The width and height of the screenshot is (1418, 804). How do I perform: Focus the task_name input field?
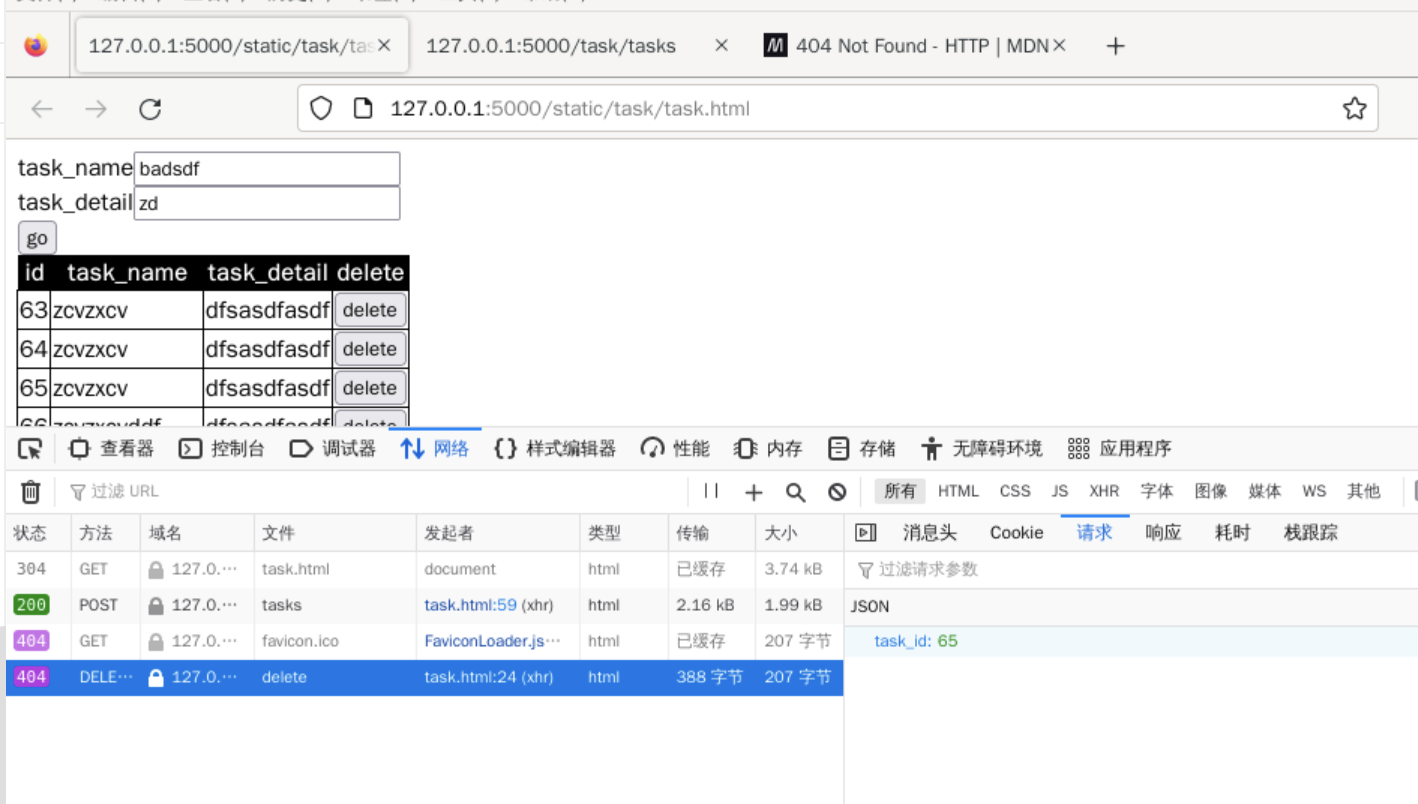(267, 169)
